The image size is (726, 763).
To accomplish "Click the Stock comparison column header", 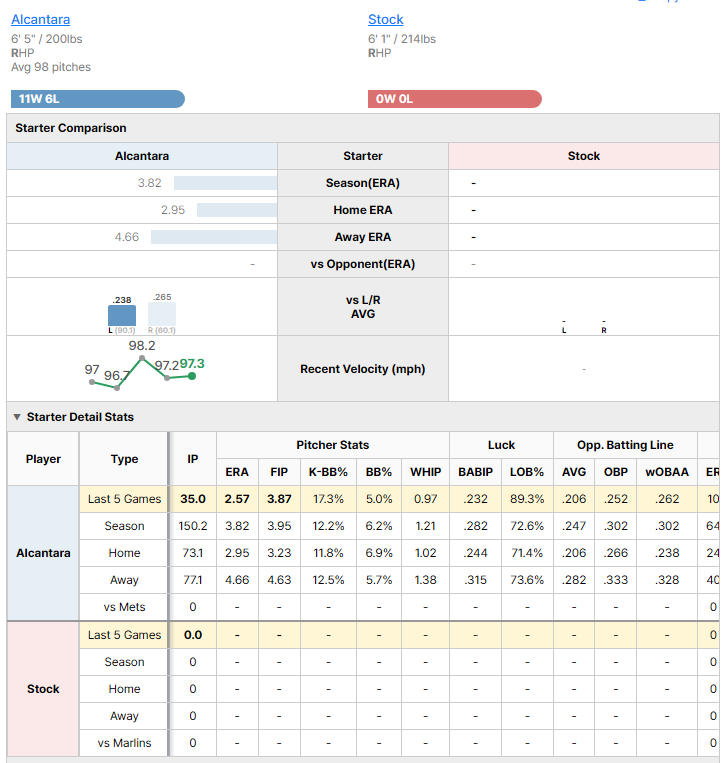I will tap(583, 156).
